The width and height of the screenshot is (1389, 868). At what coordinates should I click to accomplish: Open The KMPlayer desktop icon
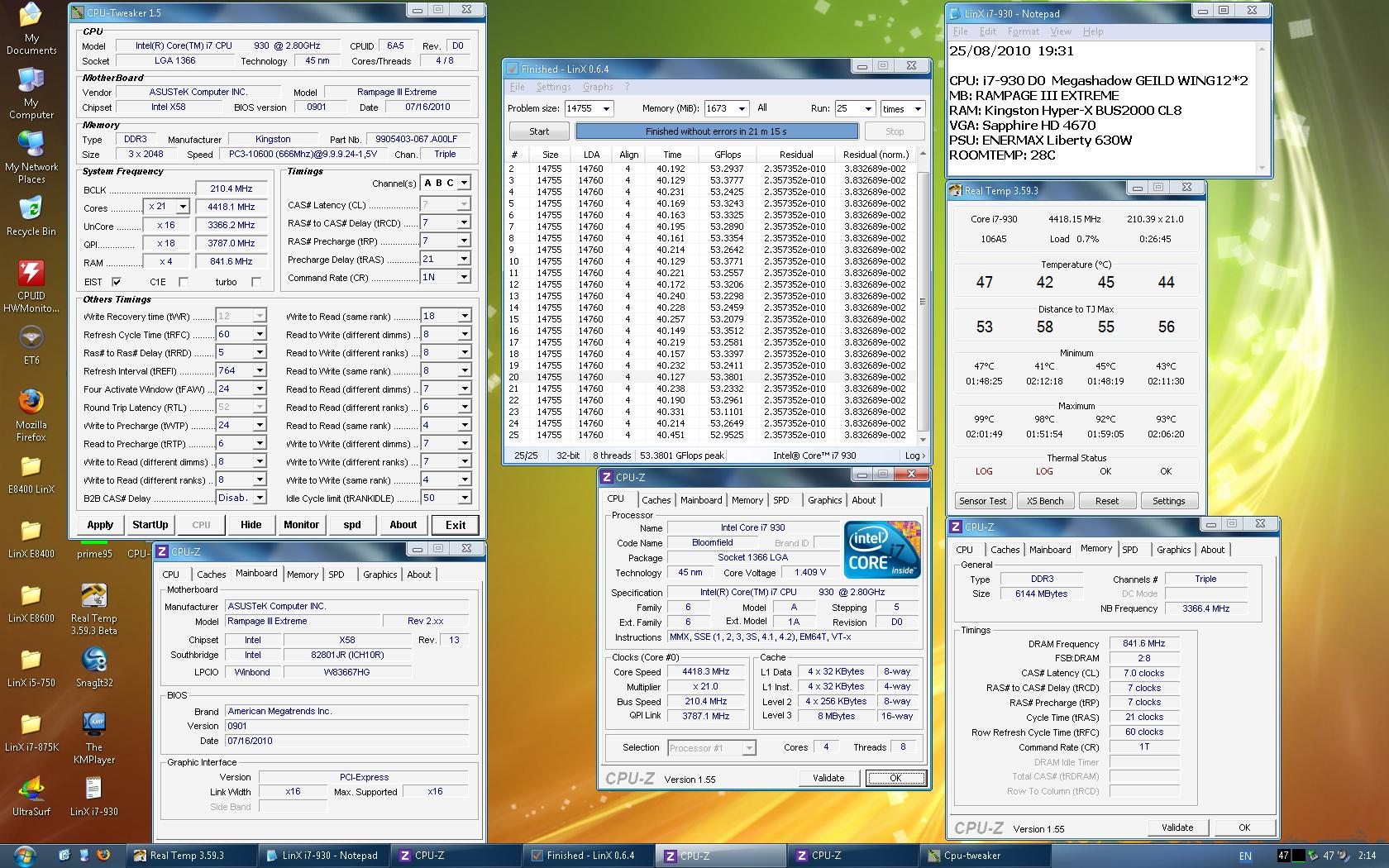click(x=93, y=725)
